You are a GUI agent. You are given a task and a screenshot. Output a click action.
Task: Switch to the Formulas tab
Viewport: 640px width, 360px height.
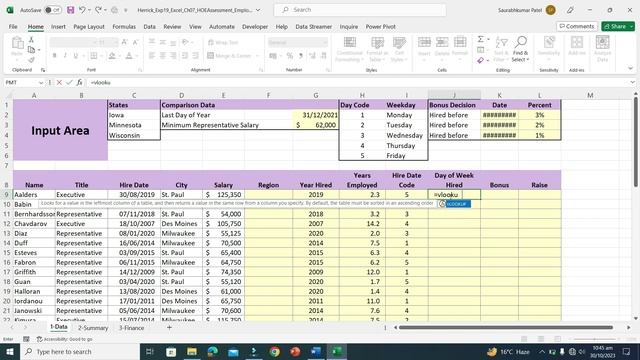click(x=124, y=27)
